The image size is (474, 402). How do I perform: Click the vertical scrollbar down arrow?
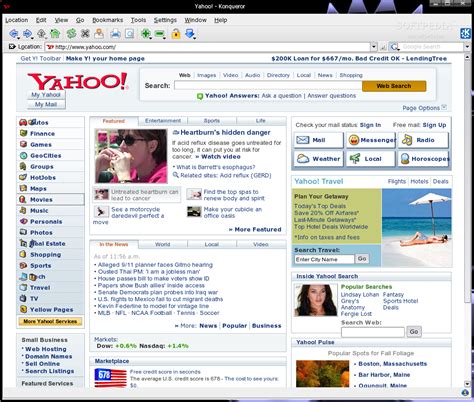[x=467, y=384]
